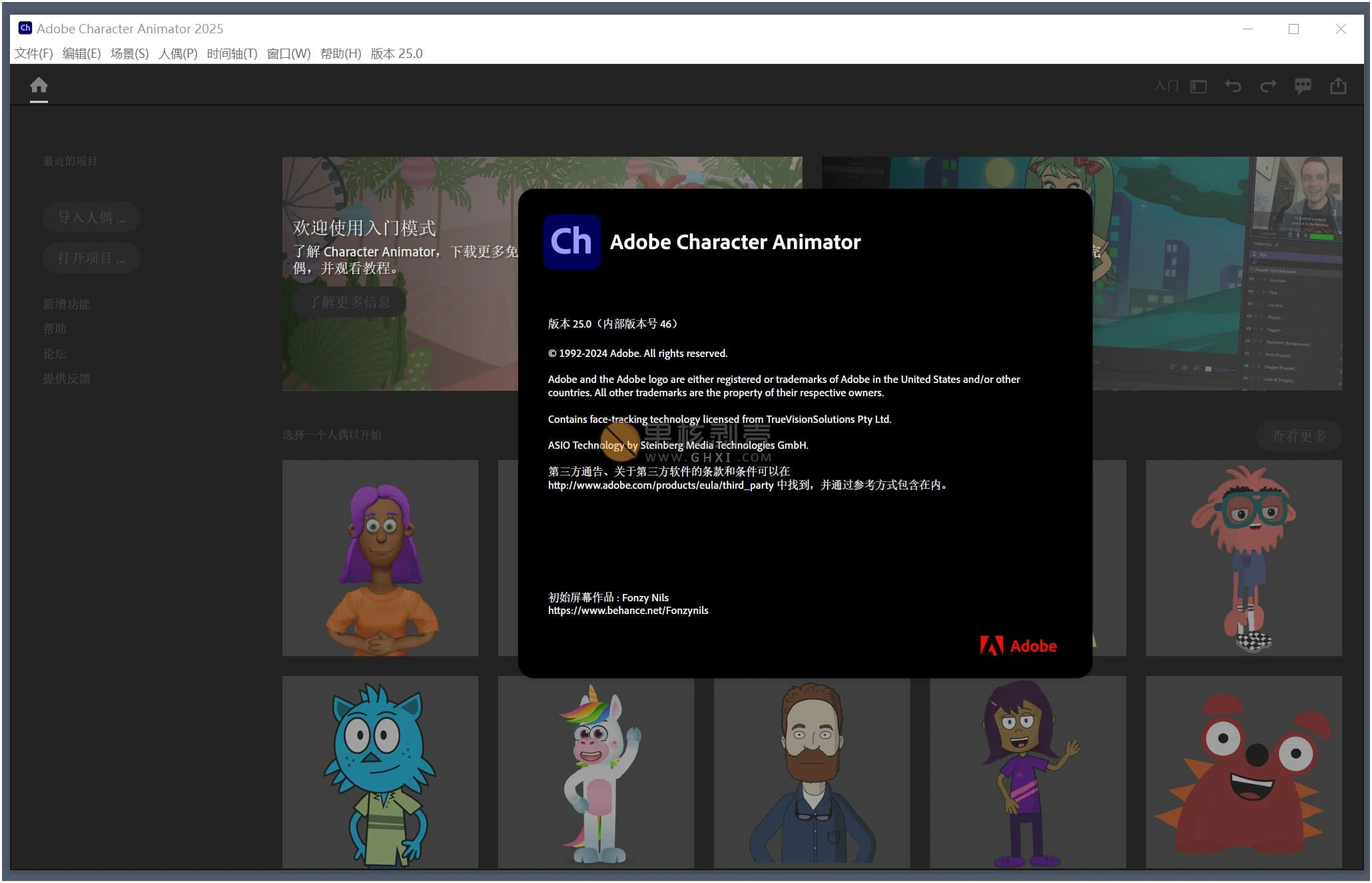Click the 导入人偶 button
1372x883 pixels.
click(91, 217)
